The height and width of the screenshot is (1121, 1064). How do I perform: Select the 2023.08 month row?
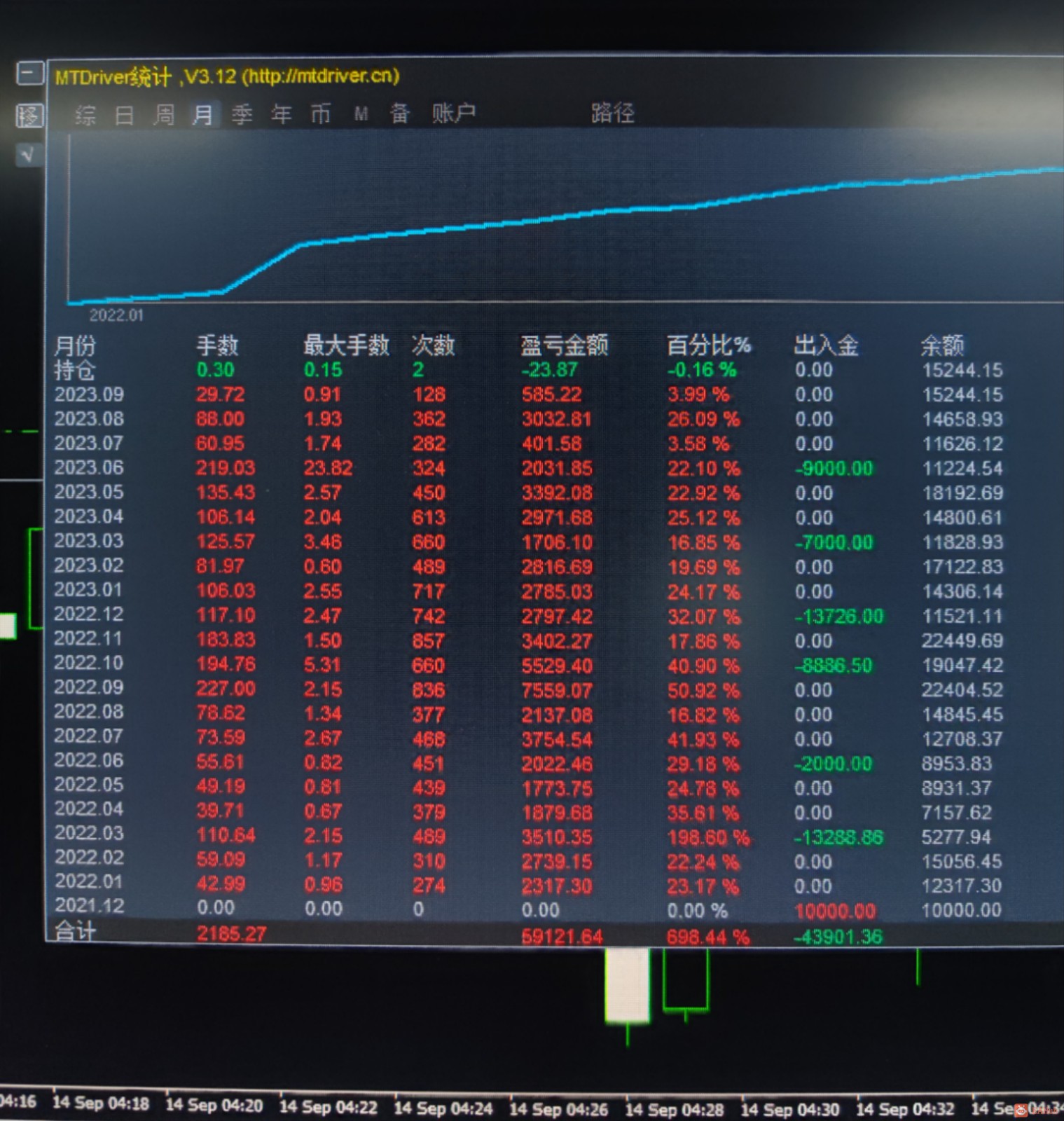tap(529, 419)
